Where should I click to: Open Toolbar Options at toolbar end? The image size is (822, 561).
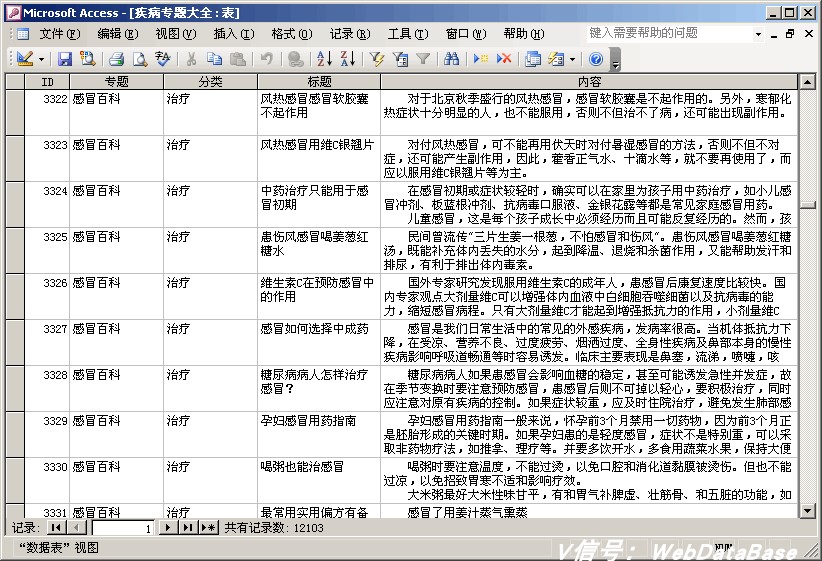(x=616, y=59)
